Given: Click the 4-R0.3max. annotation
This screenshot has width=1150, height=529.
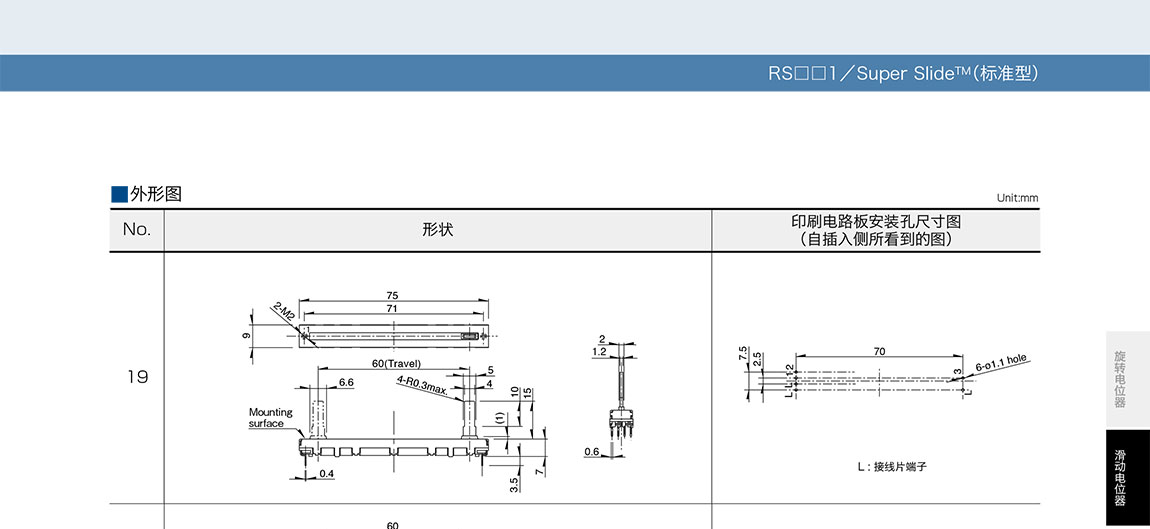Looking at the screenshot, I should 421,383.
